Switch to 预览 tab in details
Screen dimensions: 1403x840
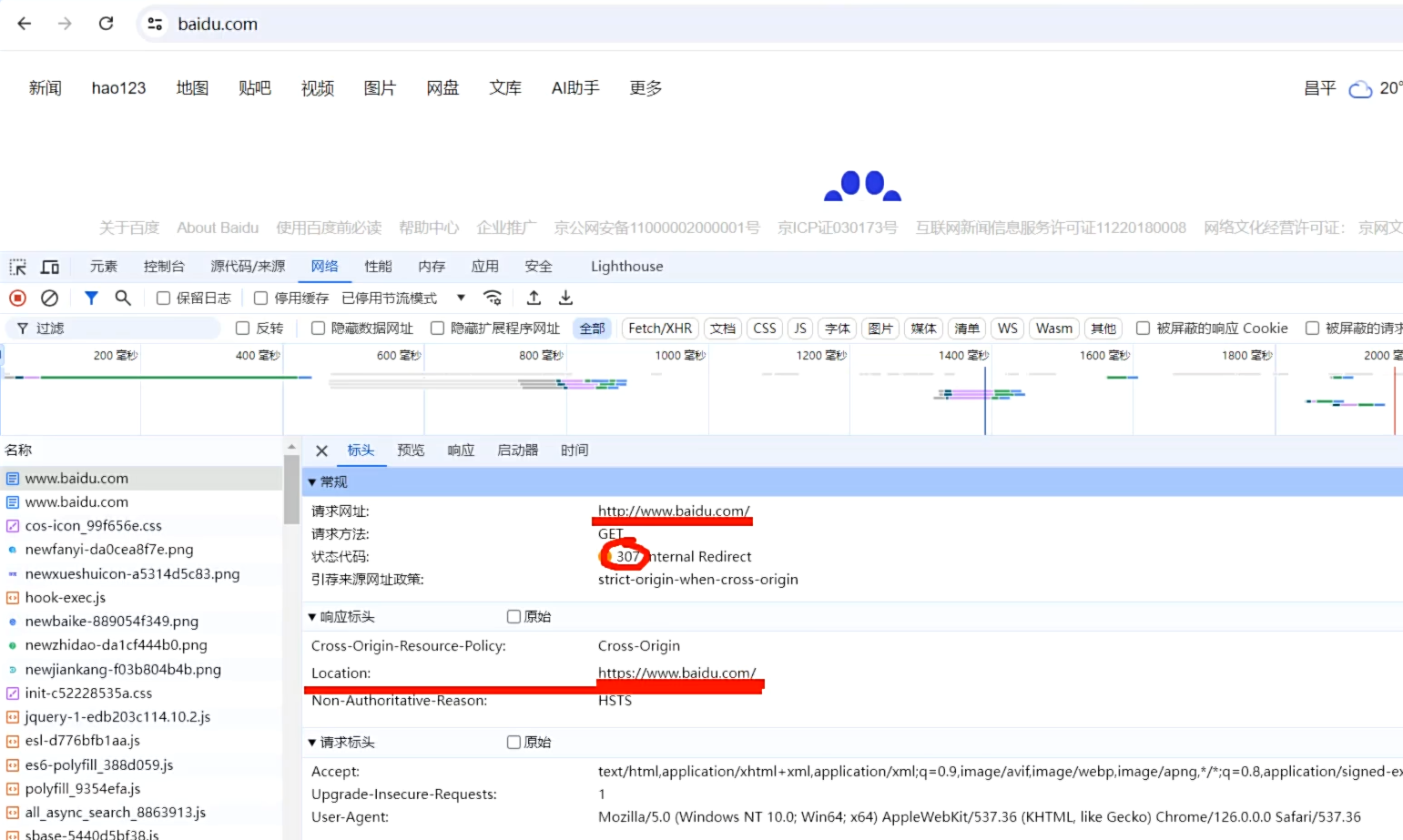point(411,450)
